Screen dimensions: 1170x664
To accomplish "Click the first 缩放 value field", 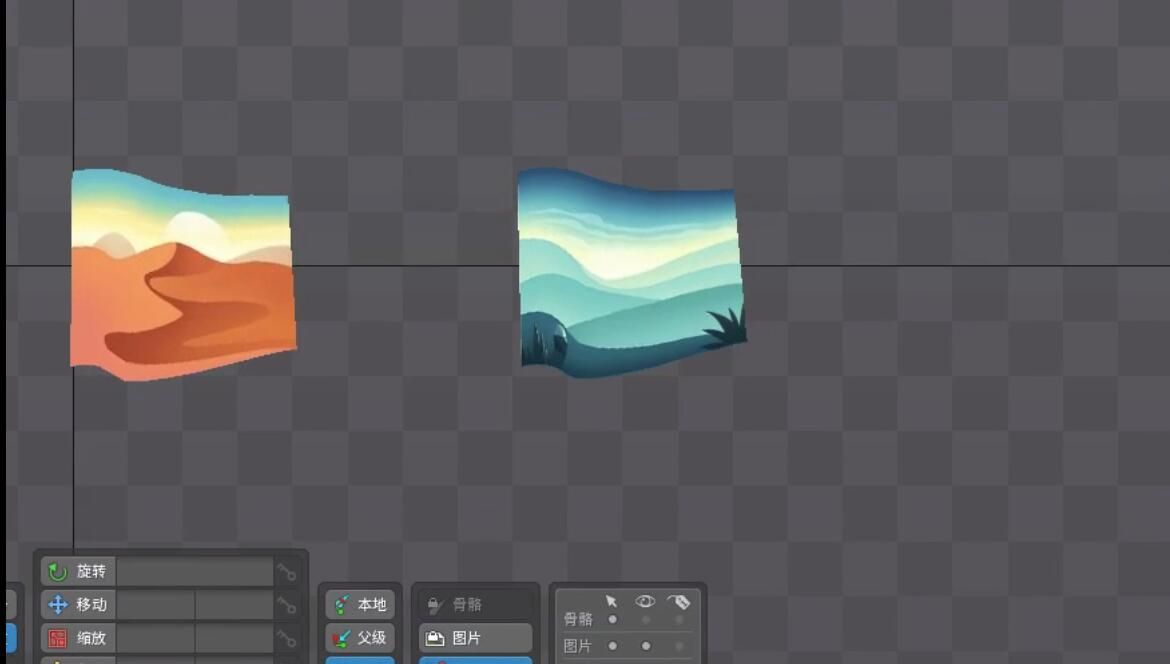I will 155,639.
